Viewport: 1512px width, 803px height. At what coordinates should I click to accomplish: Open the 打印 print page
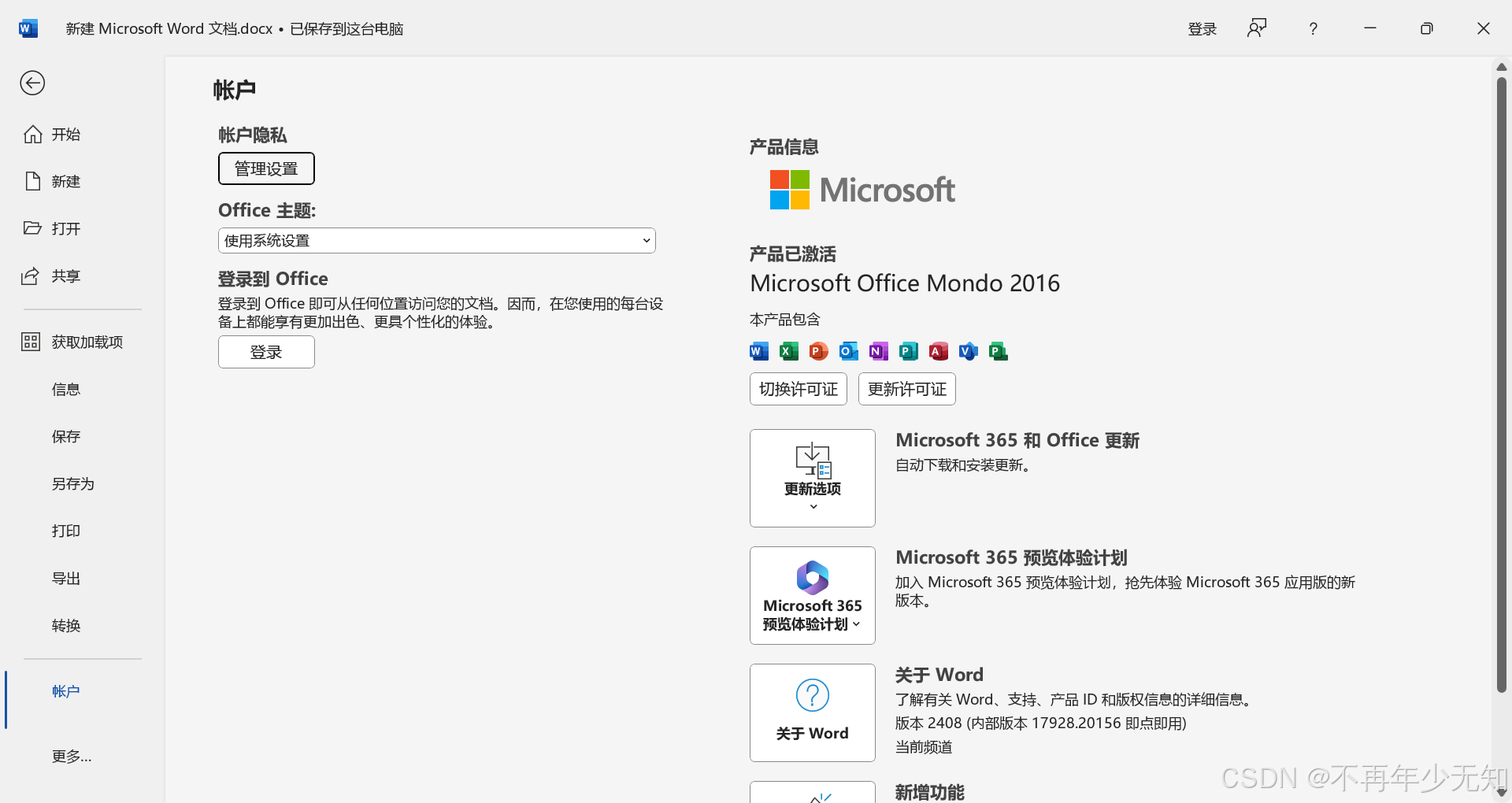pyautogui.click(x=66, y=531)
